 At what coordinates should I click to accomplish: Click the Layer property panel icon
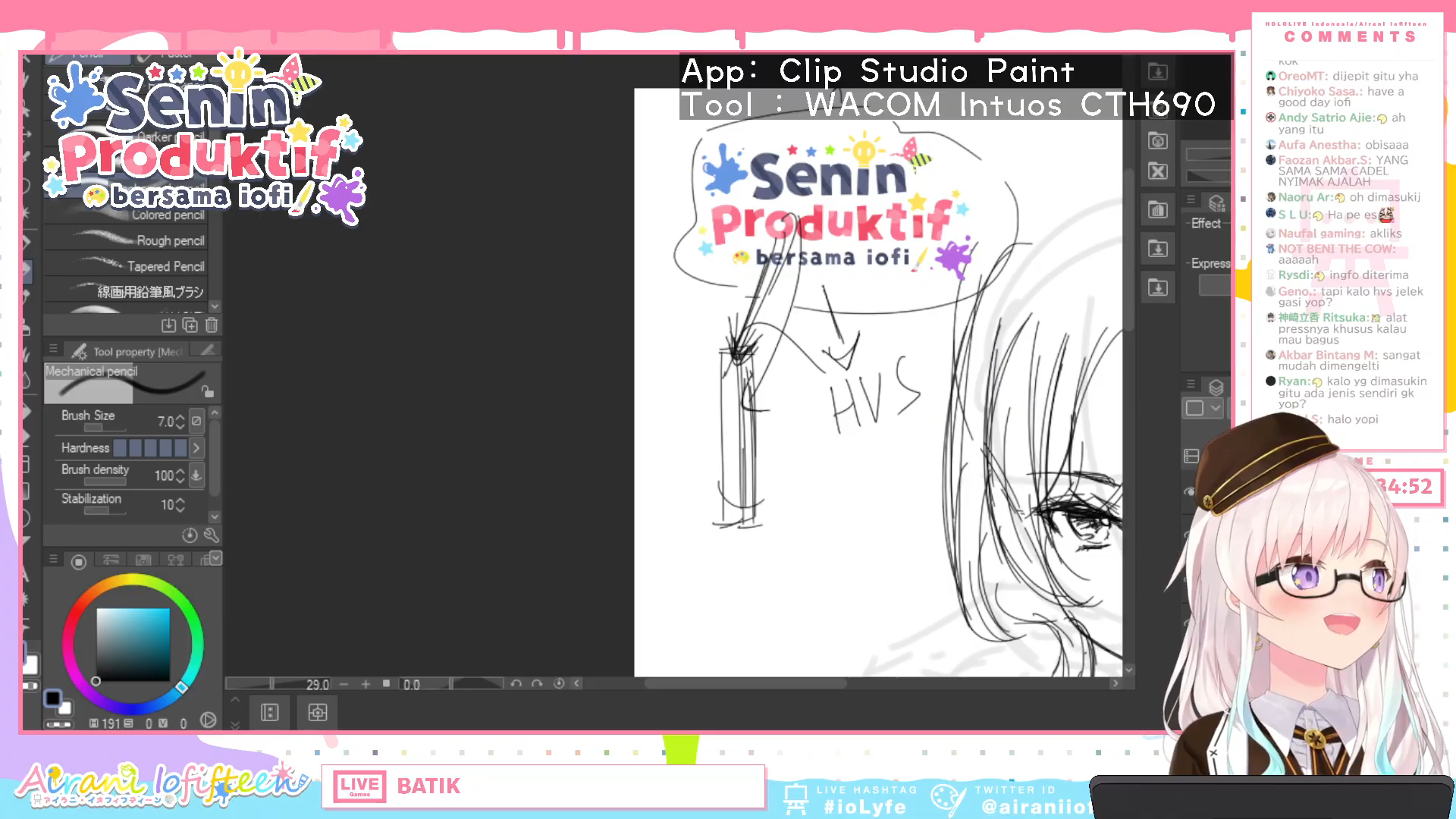(1216, 204)
